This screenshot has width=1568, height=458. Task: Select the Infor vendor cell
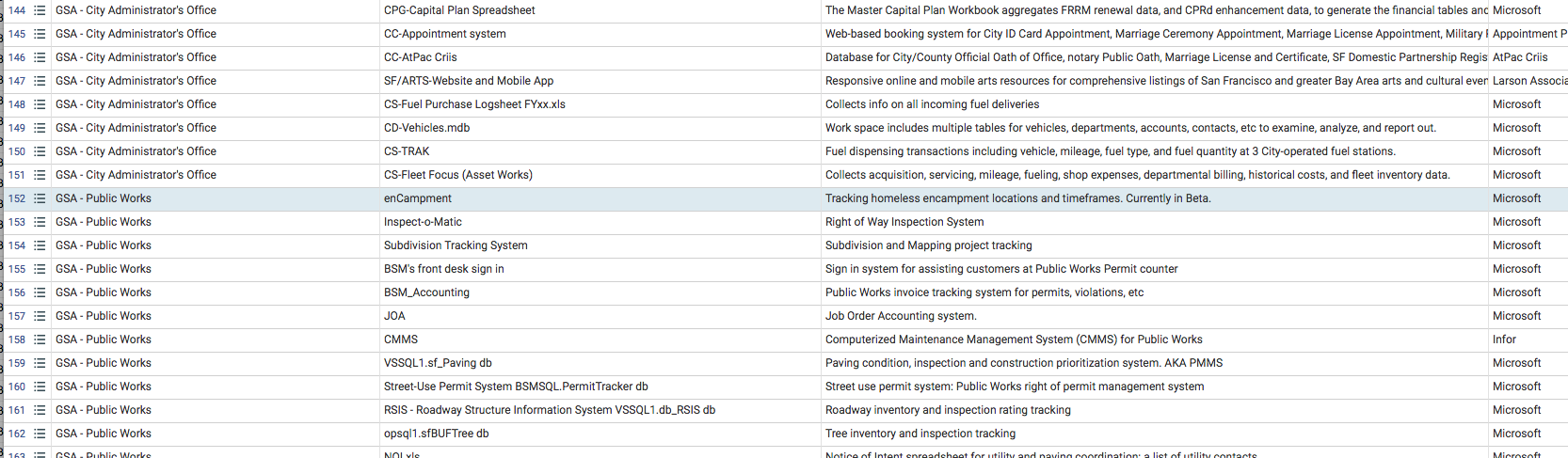(x=1528, y=340)
